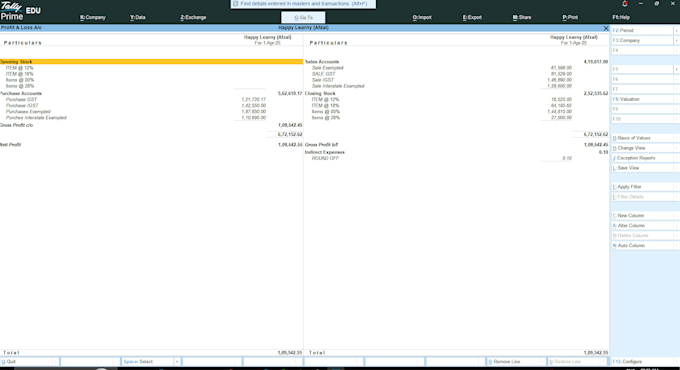Select Purchase Accounts row
This screenshot has width=680, height=370.
click(151, 93)
